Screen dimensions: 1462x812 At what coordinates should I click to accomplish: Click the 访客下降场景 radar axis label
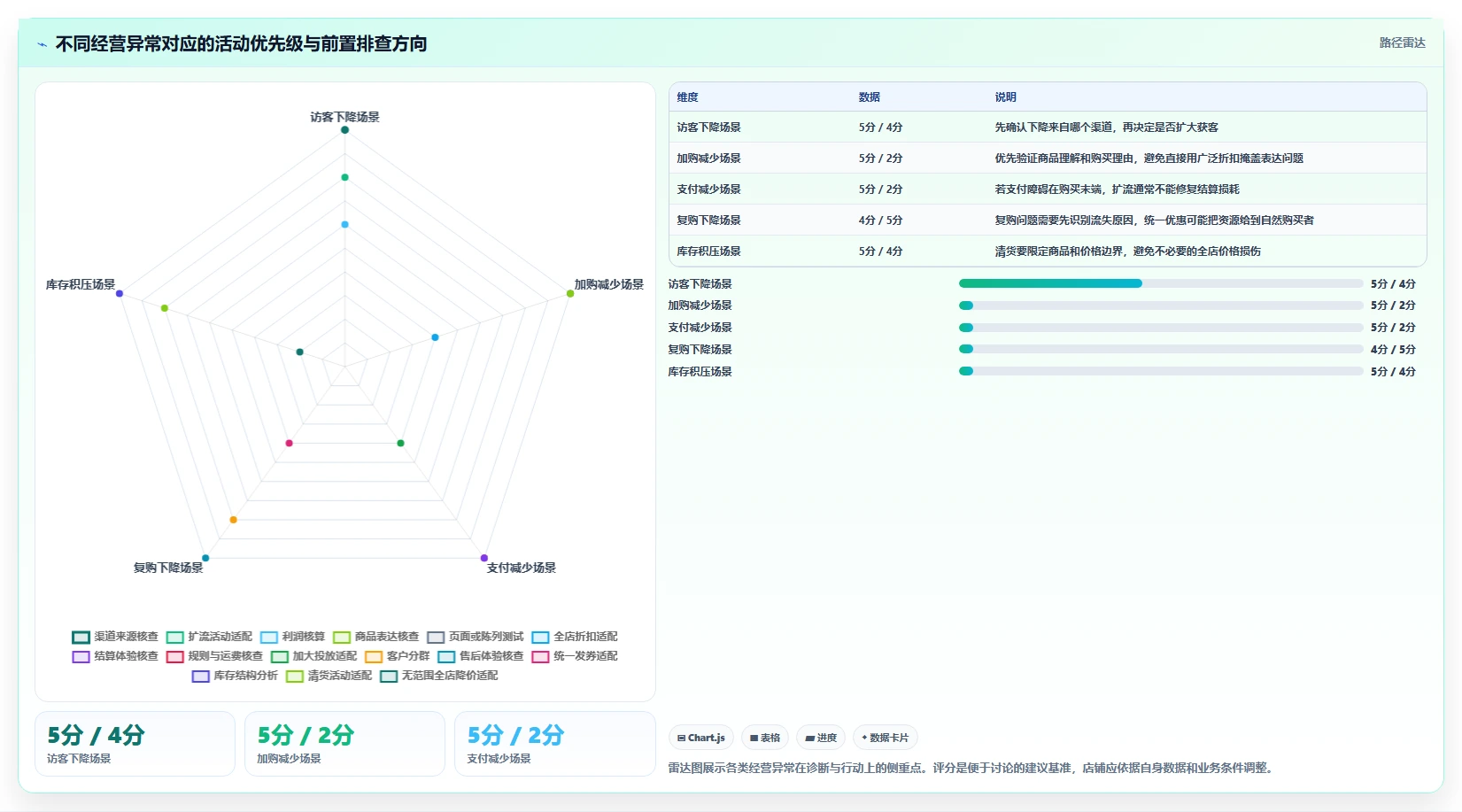click(x=344, y=117)
